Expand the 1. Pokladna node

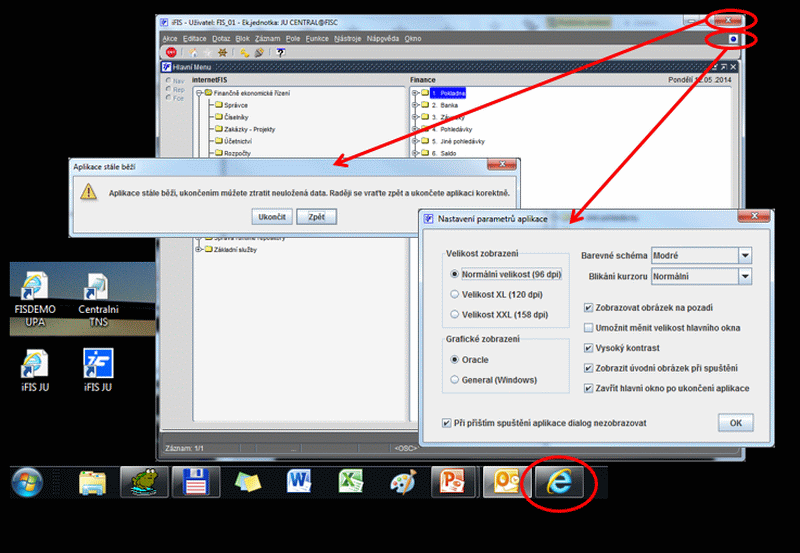[415, 93]
